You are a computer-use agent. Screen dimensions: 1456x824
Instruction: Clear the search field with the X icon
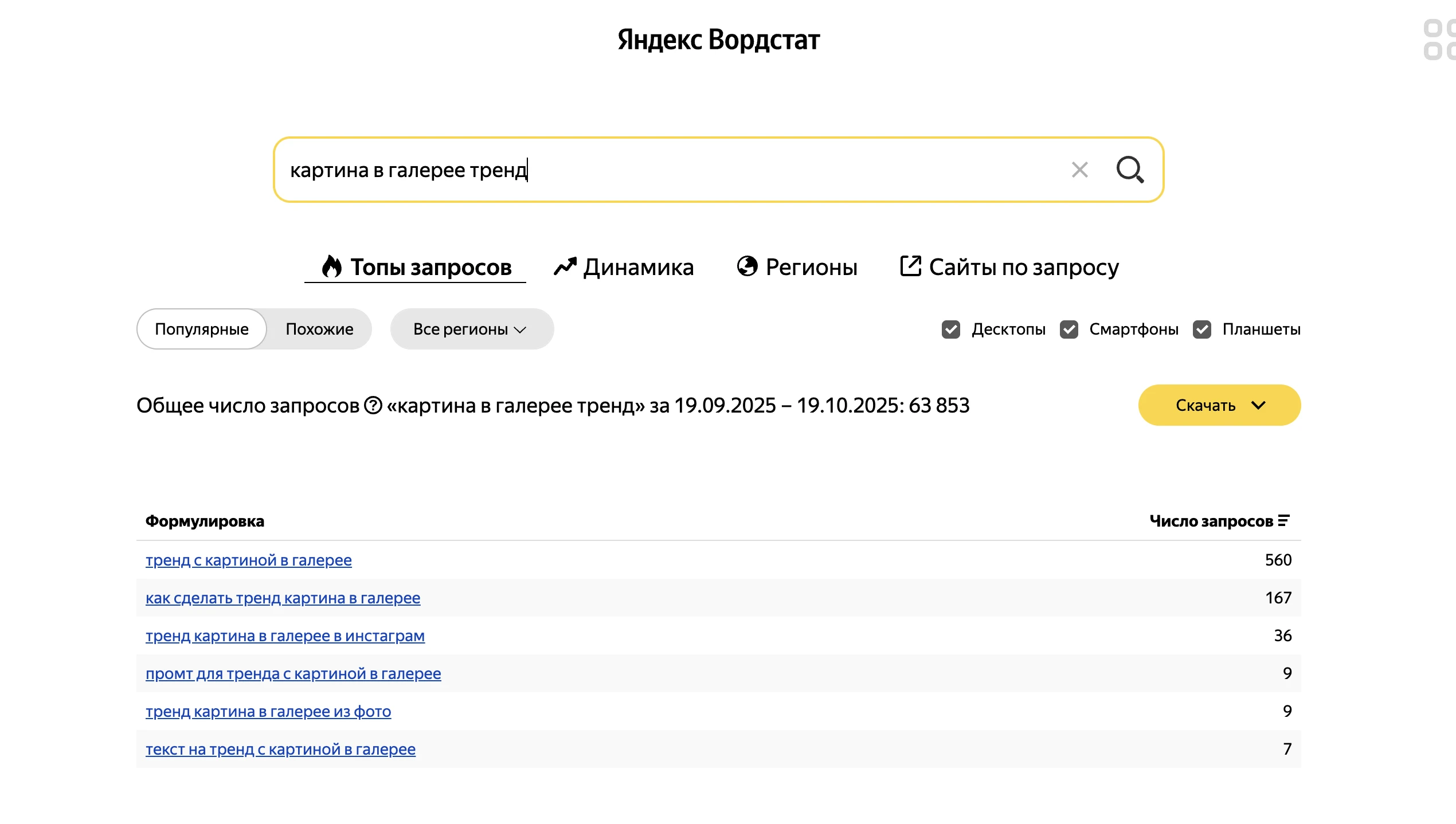[1079, 170]
